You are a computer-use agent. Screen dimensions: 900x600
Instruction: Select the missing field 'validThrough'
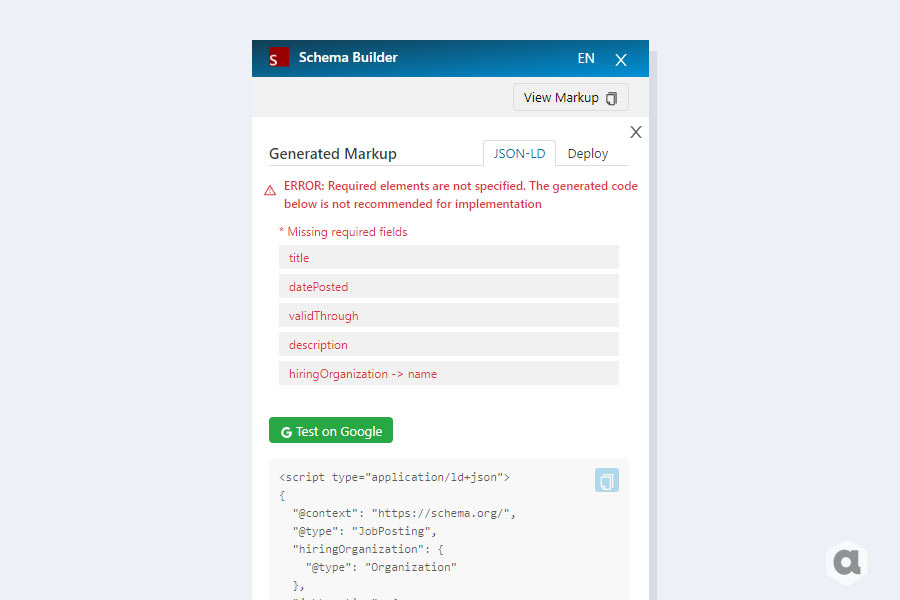[x=449, y=315]
